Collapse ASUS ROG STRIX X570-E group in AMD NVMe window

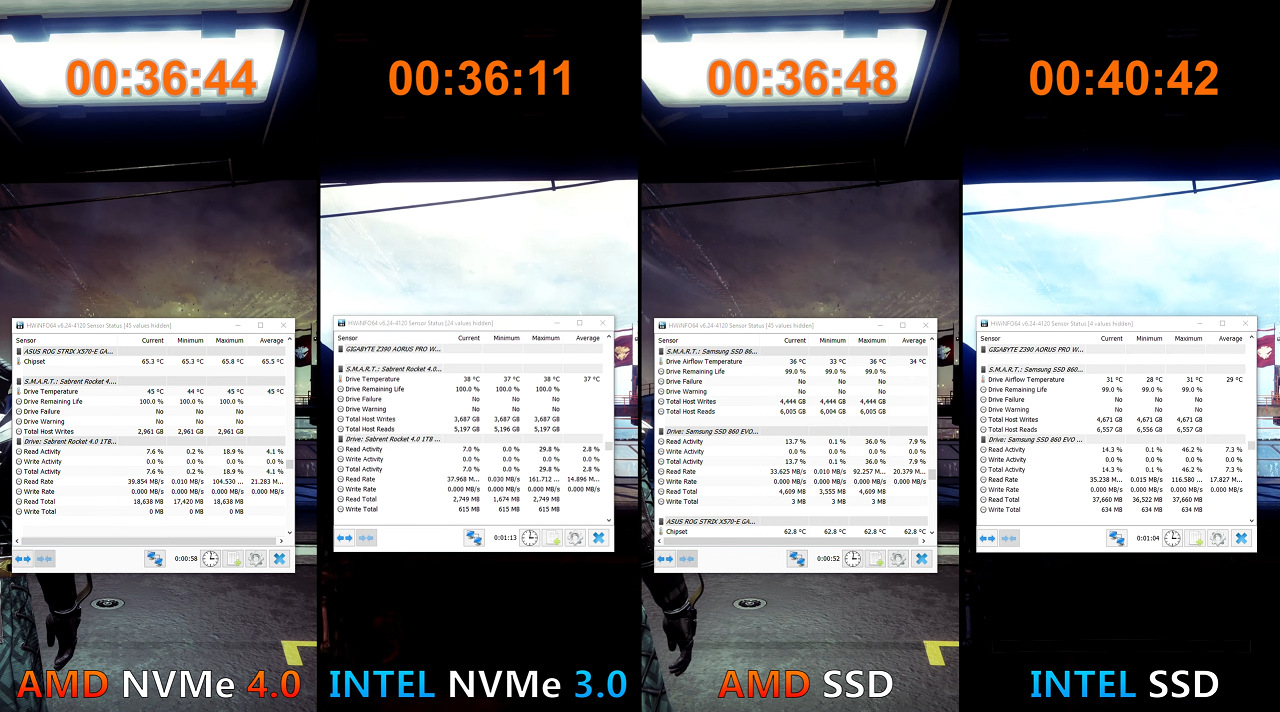click(x=149, y=351)
